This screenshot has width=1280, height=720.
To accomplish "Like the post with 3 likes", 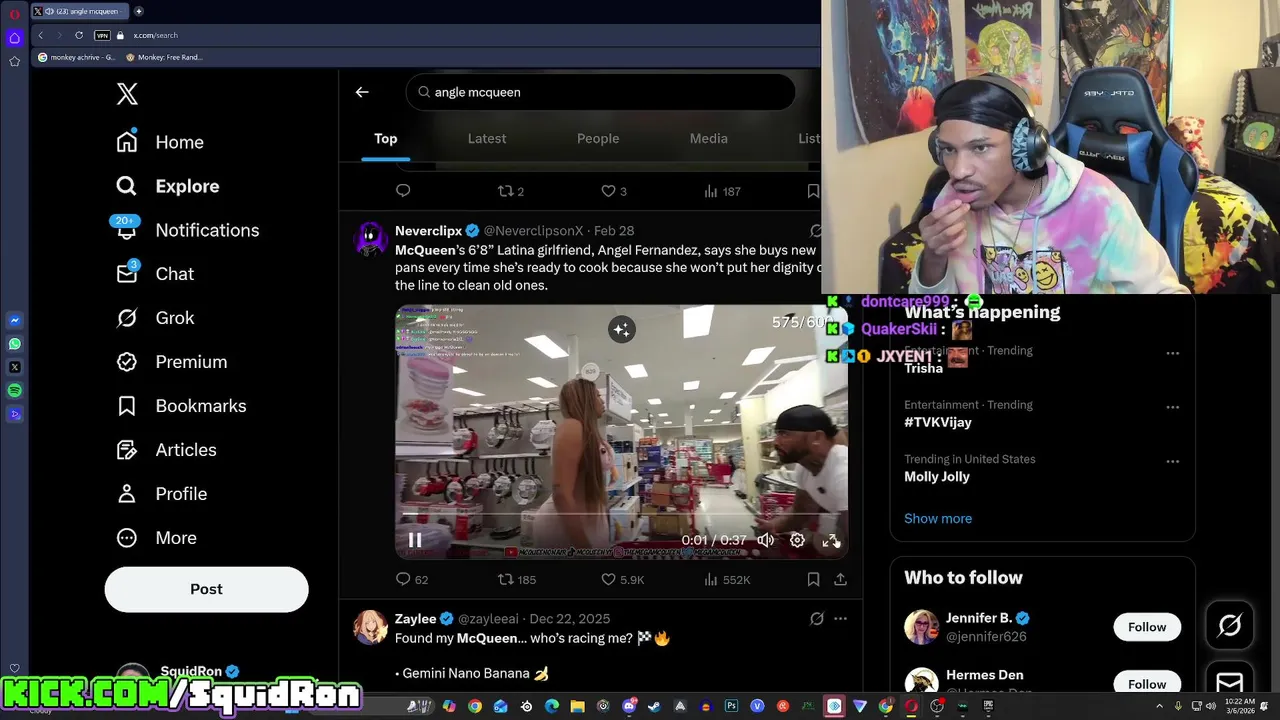I will click(613, 191).
